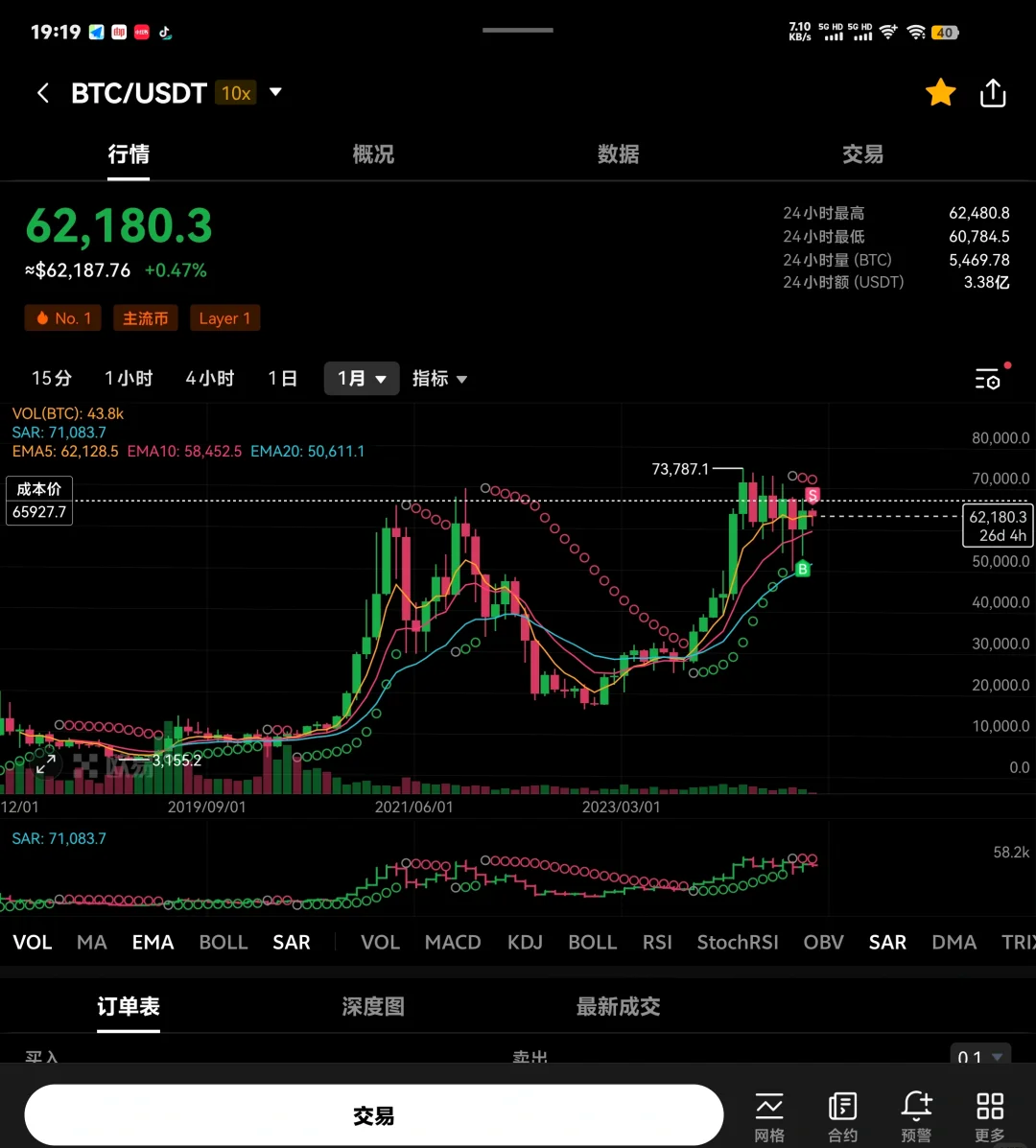
Task: Open the 更多 more grid icon
Action: tap(990, 1117)
